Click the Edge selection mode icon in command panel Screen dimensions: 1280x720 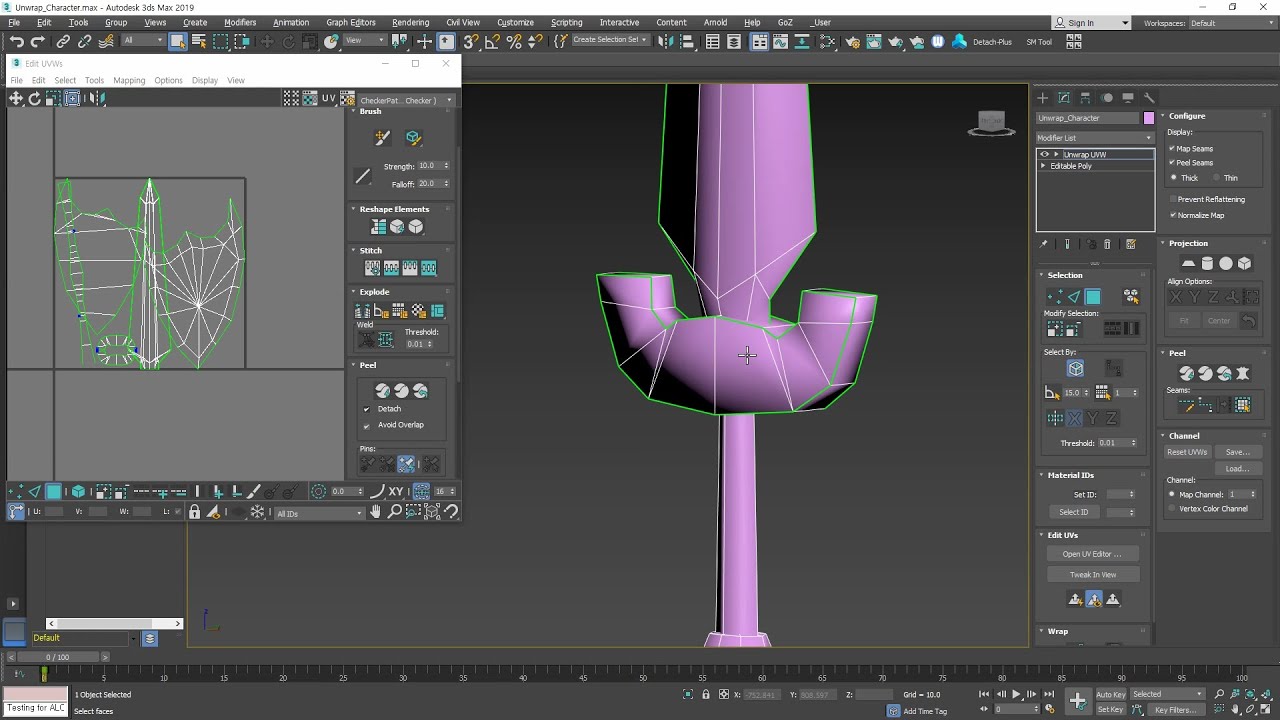coord(1074,296)
